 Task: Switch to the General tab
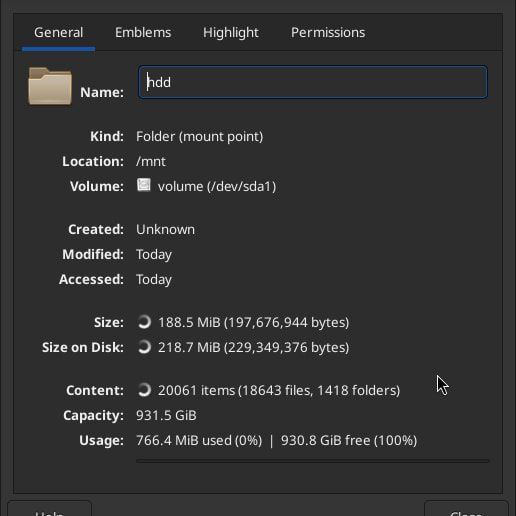coord(58,33)
